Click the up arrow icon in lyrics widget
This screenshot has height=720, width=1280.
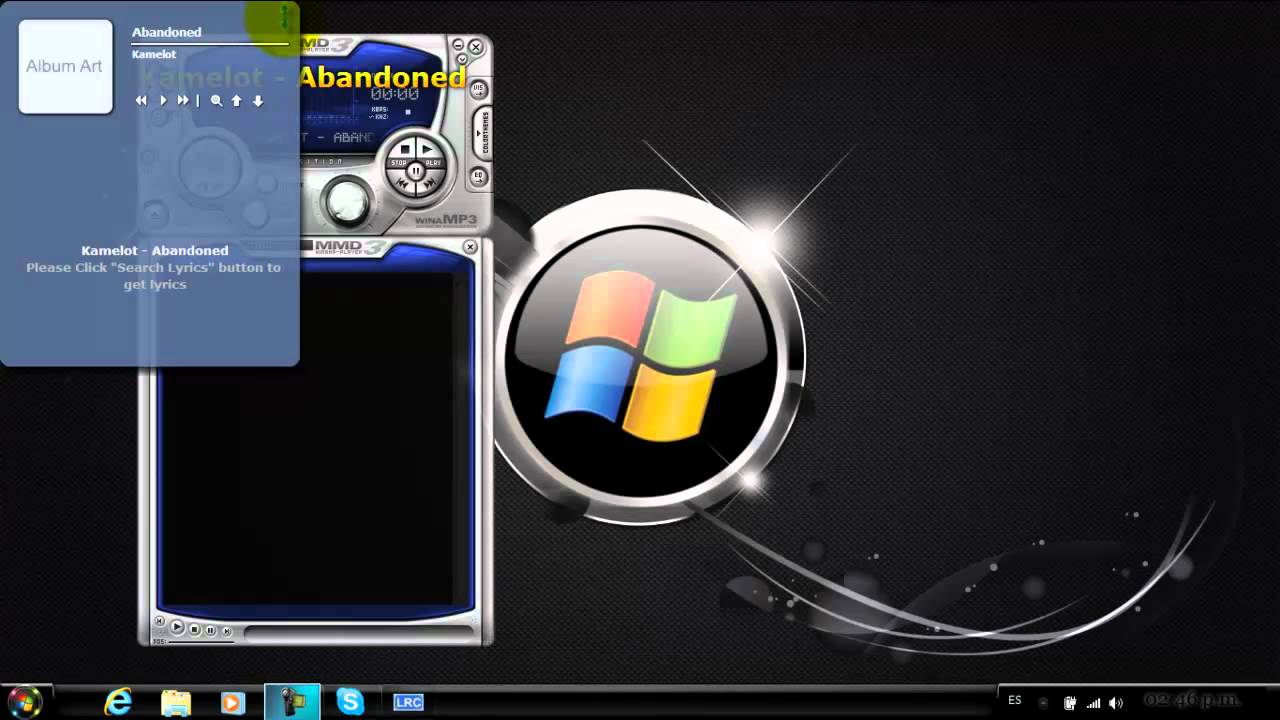pyautogui.click(x=237, y=101)
